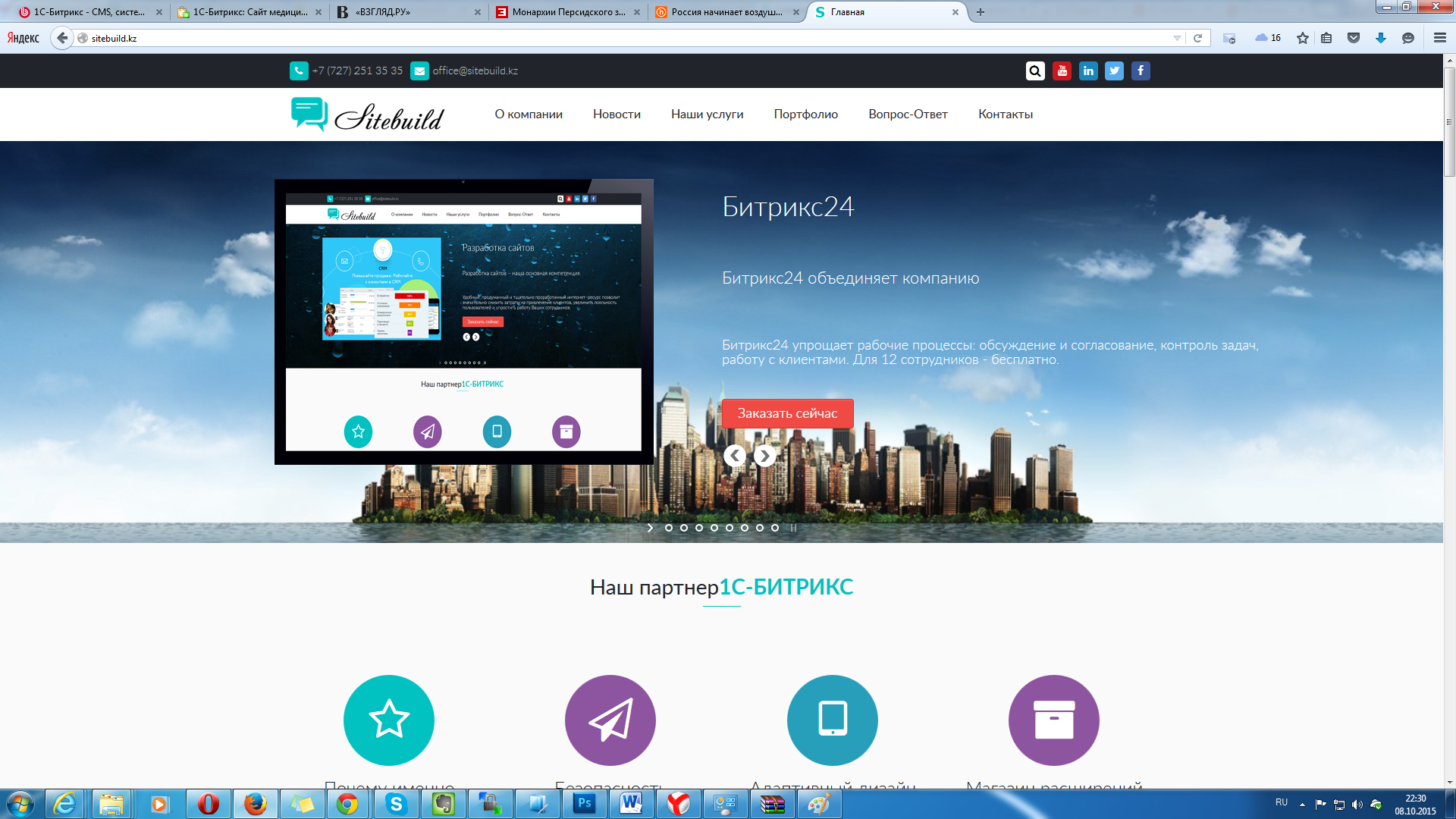Open volume control in system tray

tap(1357, 805)
